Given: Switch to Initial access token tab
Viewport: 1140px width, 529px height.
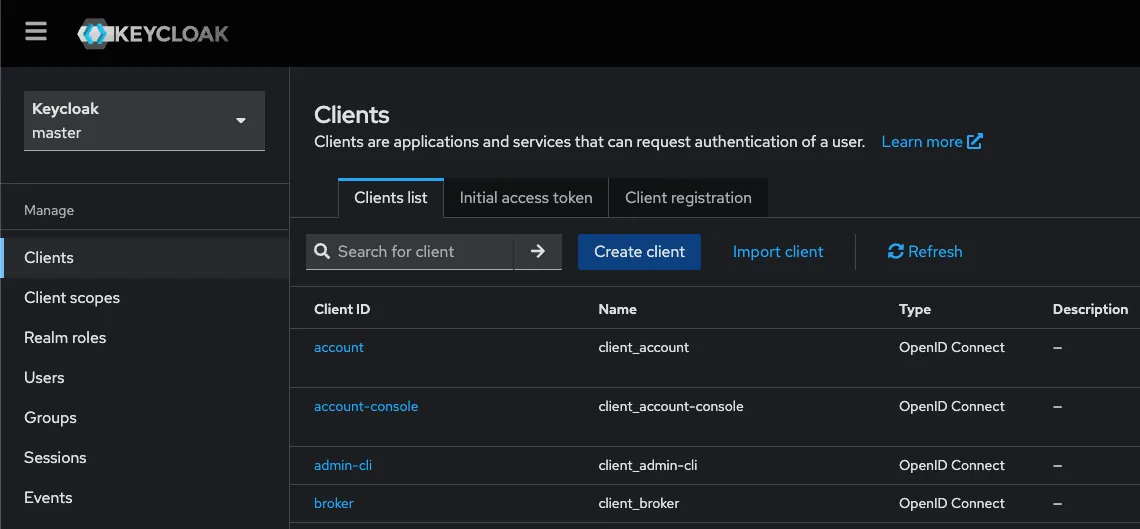Looking at the screenshot, I should tap(526, 198).
